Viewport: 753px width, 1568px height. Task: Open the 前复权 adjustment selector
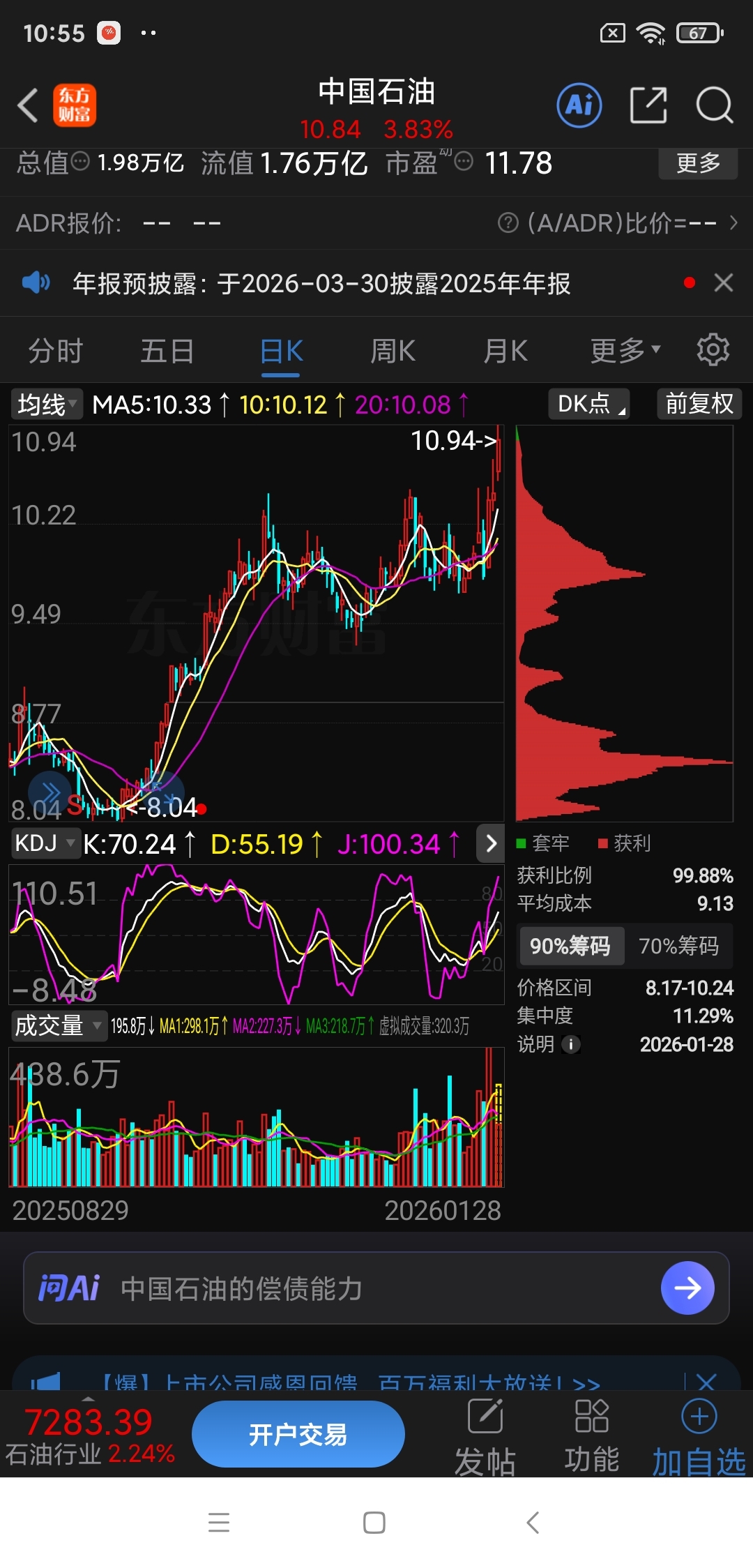point(699,404)
